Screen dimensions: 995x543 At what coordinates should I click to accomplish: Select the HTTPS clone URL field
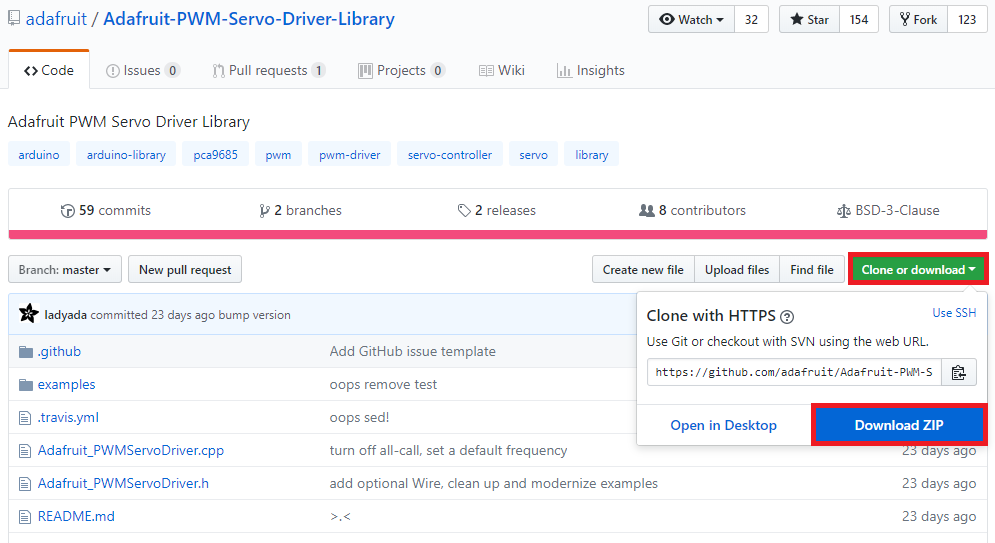[794, 373]
